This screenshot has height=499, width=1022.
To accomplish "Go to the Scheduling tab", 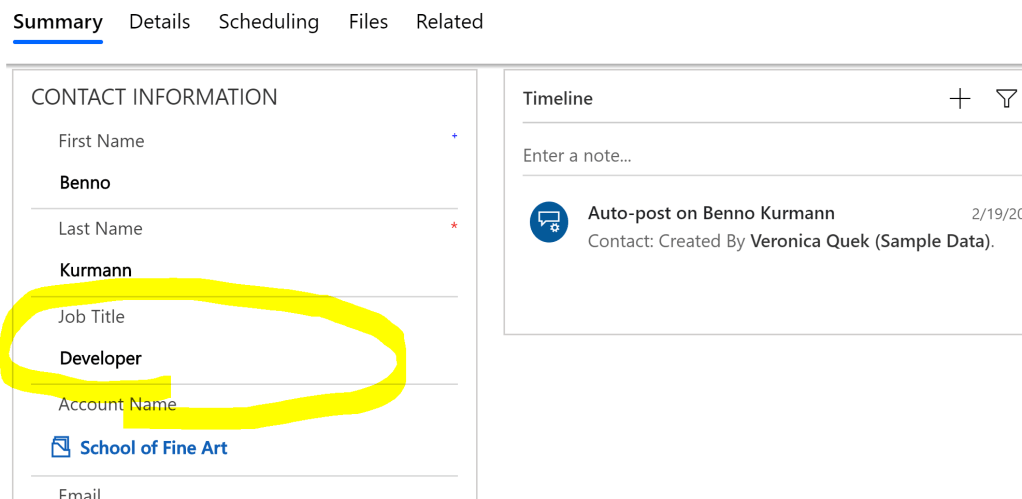I will point(269,22).
